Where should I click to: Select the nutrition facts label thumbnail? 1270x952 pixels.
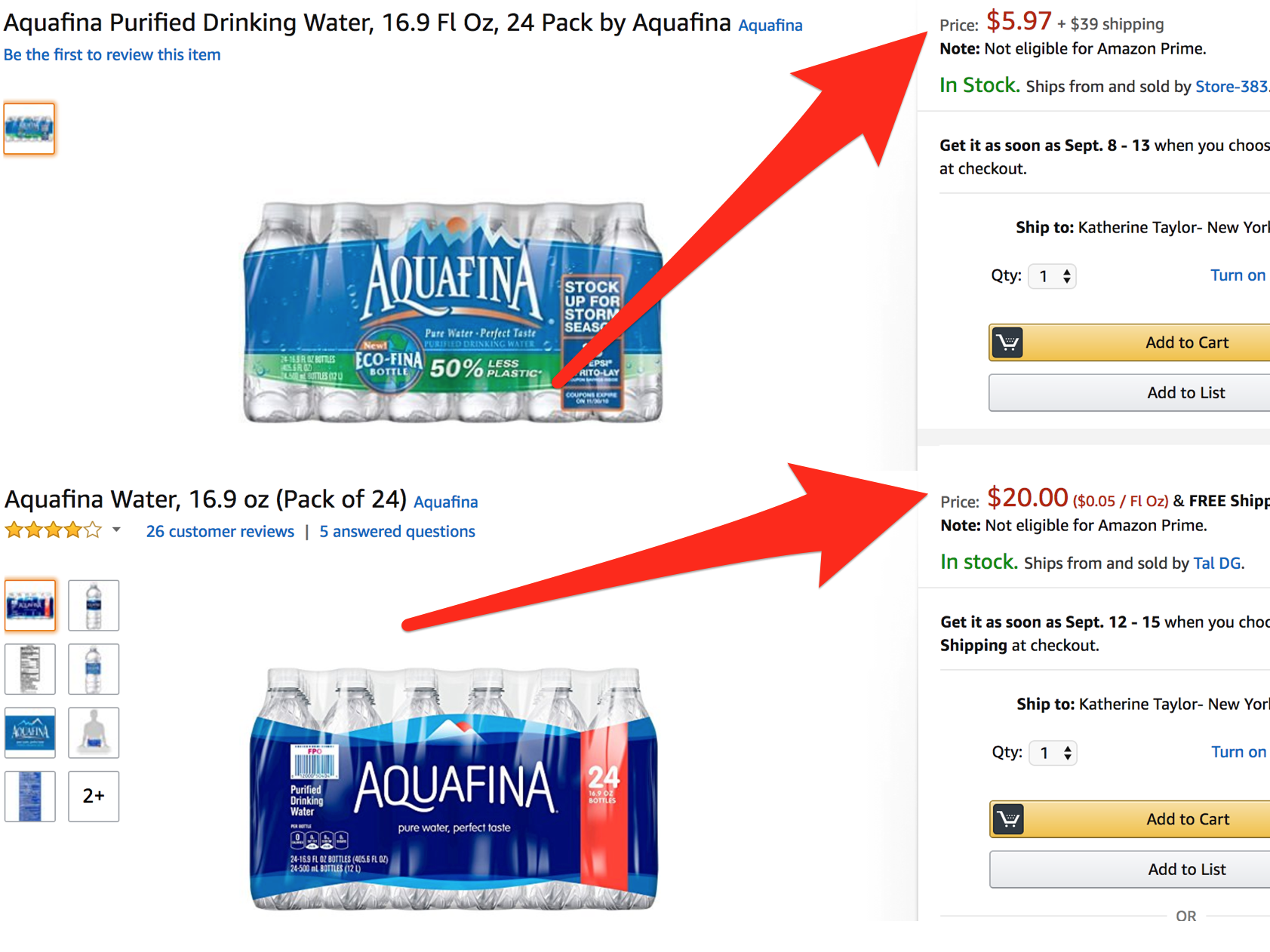coord(30,669)
